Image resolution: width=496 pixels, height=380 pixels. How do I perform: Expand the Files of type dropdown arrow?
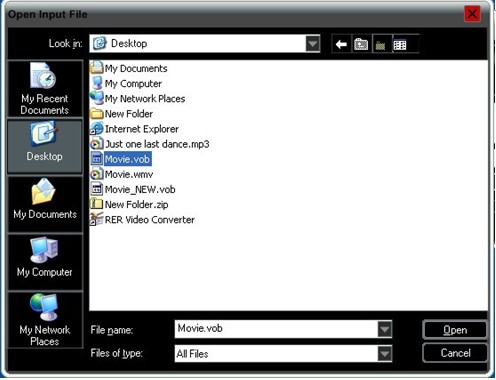384,353
